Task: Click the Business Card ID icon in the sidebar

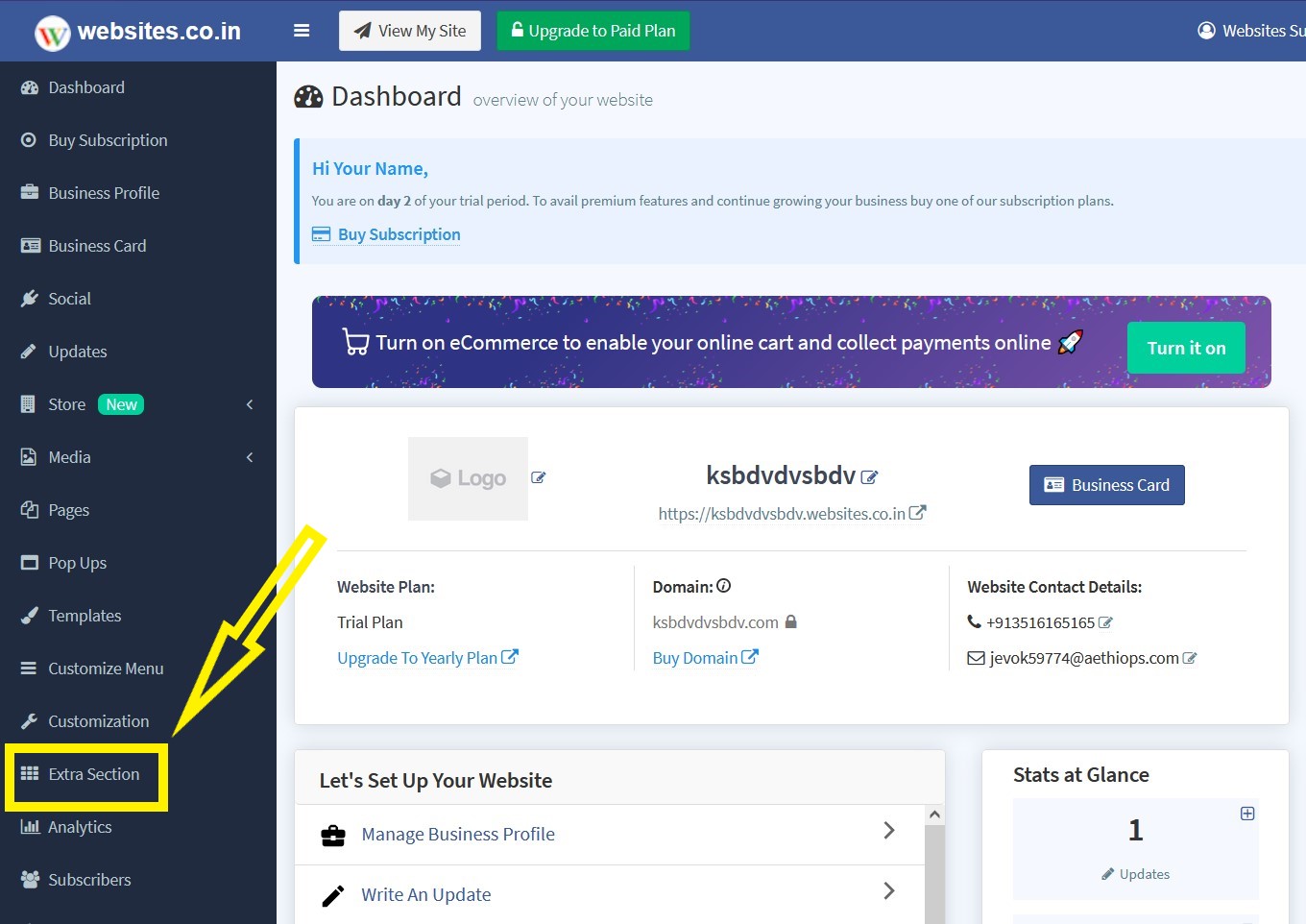Action: pyautogui.click(x=30, y=246)
